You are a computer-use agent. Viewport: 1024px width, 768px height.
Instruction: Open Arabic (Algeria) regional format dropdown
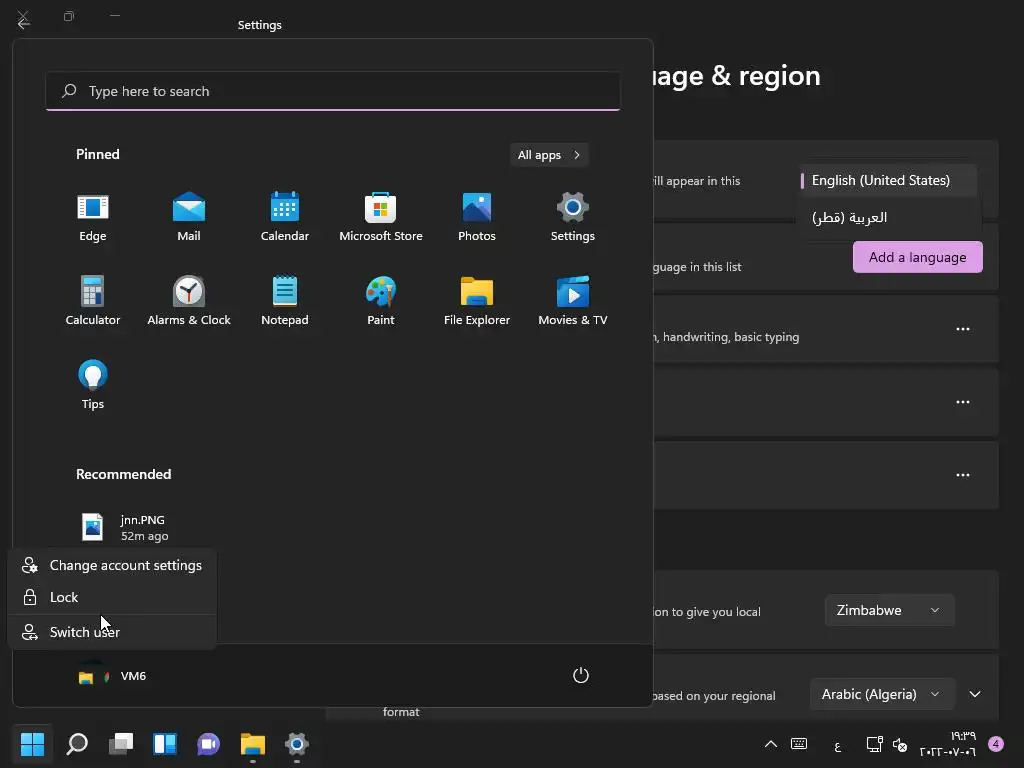pyautogui.click(x=882, y=694)
